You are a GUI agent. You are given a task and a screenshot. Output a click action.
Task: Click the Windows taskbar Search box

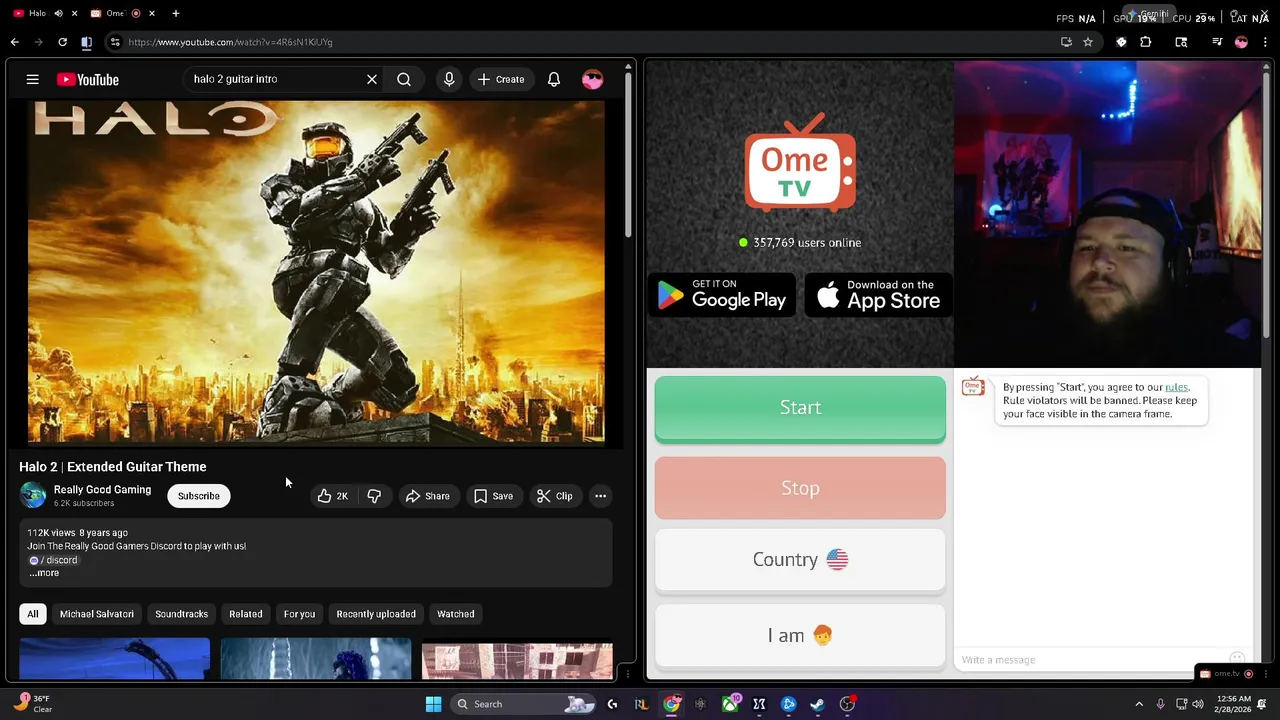pos(525,704)
